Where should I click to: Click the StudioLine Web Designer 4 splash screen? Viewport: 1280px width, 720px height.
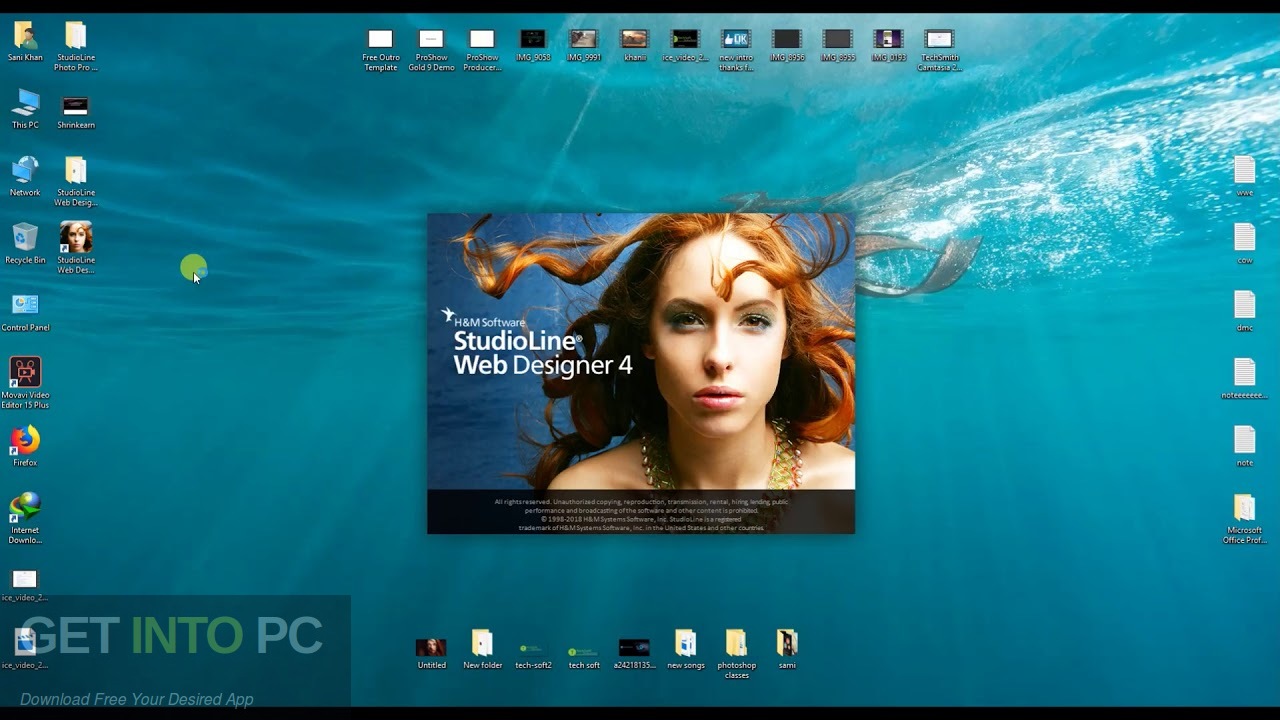pyautogui.click(x=641, y=373)
